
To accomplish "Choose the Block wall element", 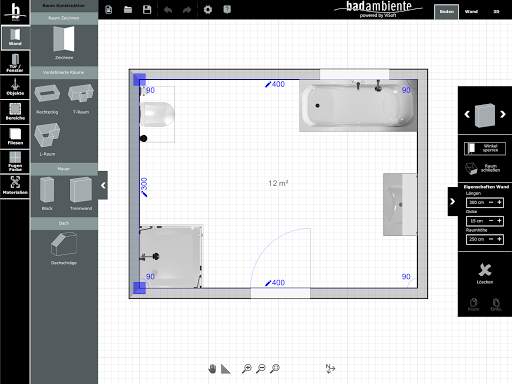I will point(47,193).
